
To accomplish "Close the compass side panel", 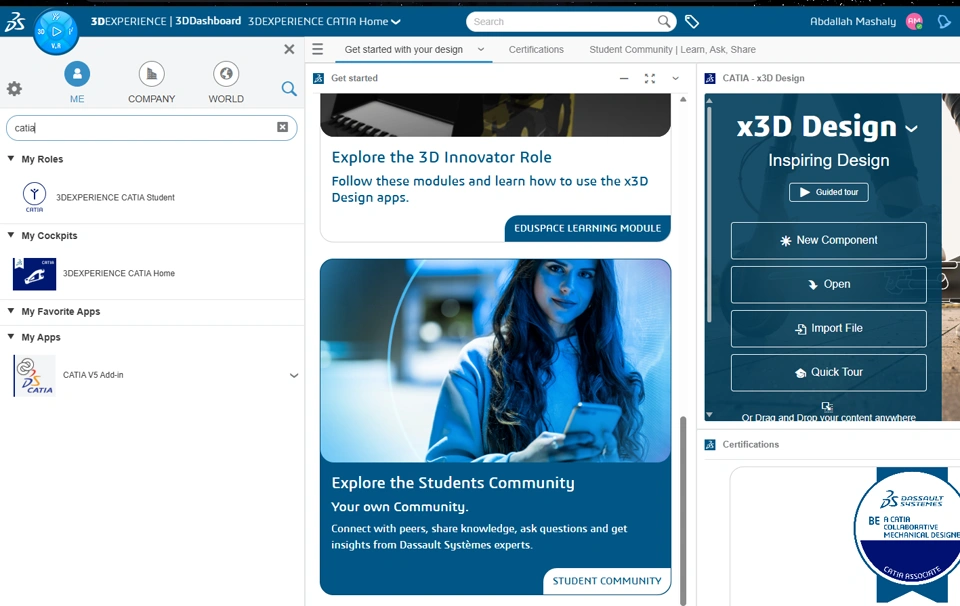I will [x=290, y=49].
